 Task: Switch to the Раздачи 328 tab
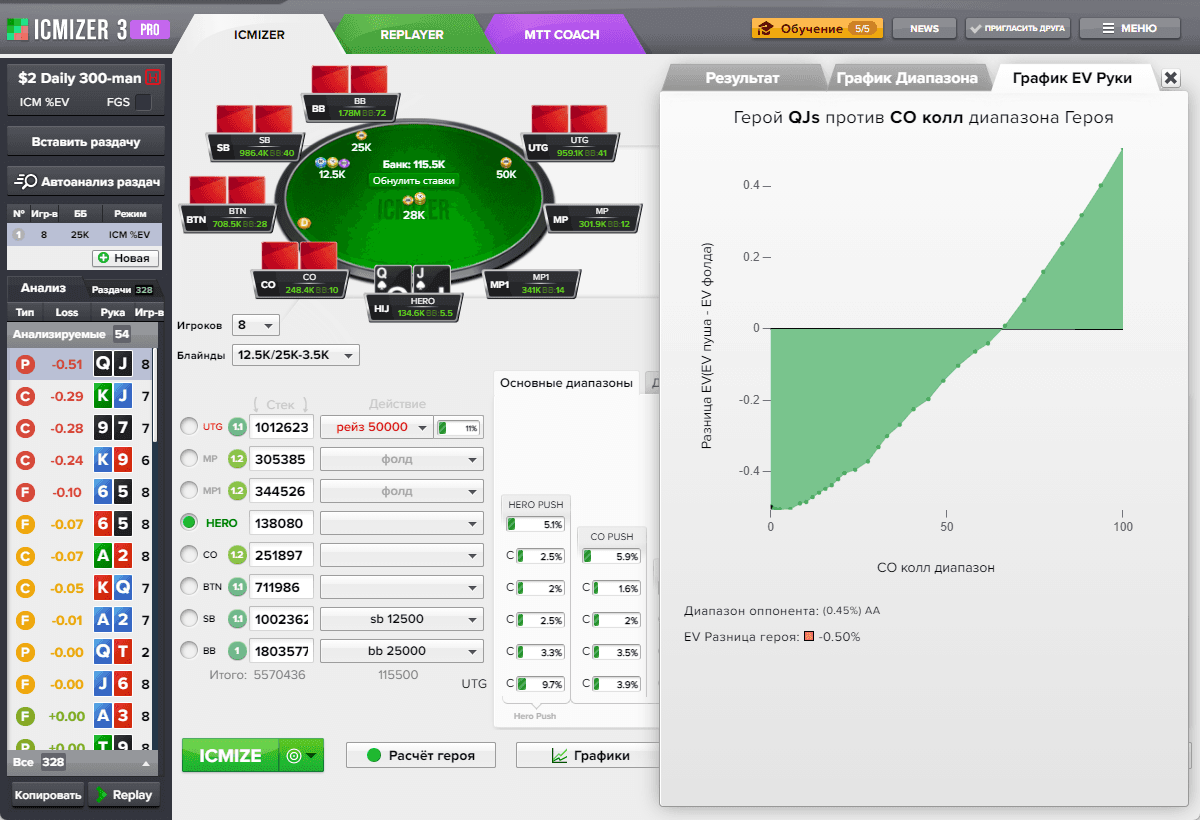(122, 289)
